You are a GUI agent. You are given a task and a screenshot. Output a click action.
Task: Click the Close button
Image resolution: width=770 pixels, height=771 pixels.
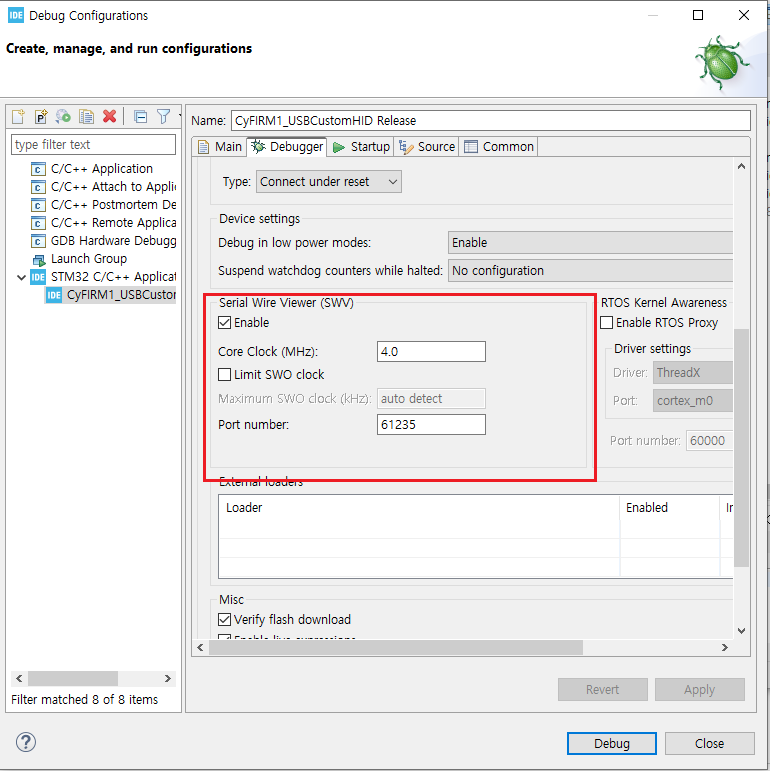pos(710,743)
